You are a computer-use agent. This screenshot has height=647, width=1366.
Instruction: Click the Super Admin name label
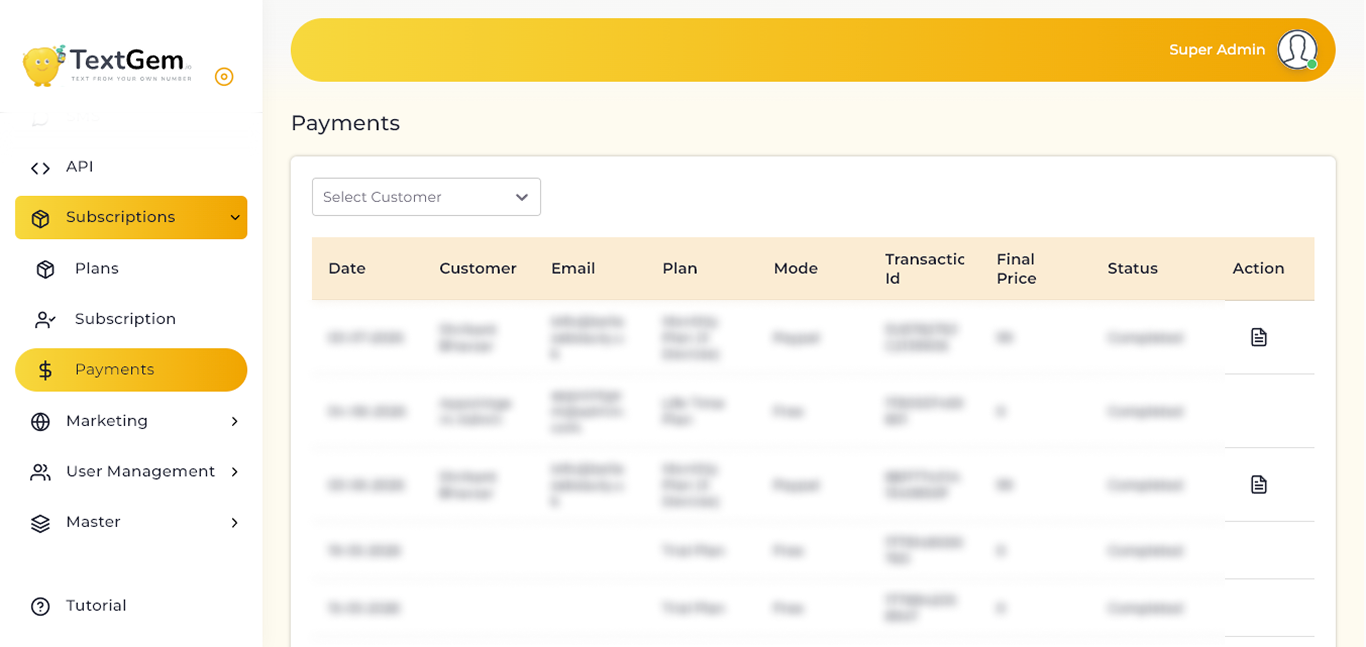point(1217,50)
